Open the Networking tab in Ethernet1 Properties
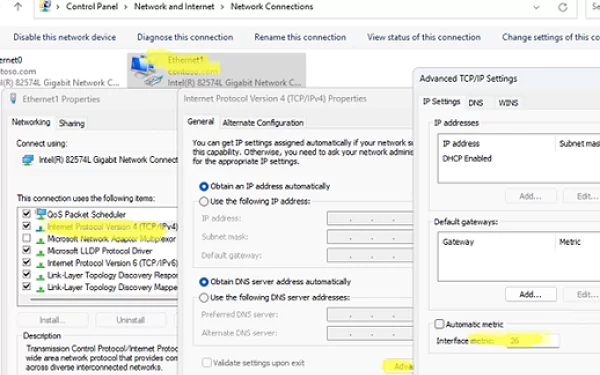 [x=31, y=122]
